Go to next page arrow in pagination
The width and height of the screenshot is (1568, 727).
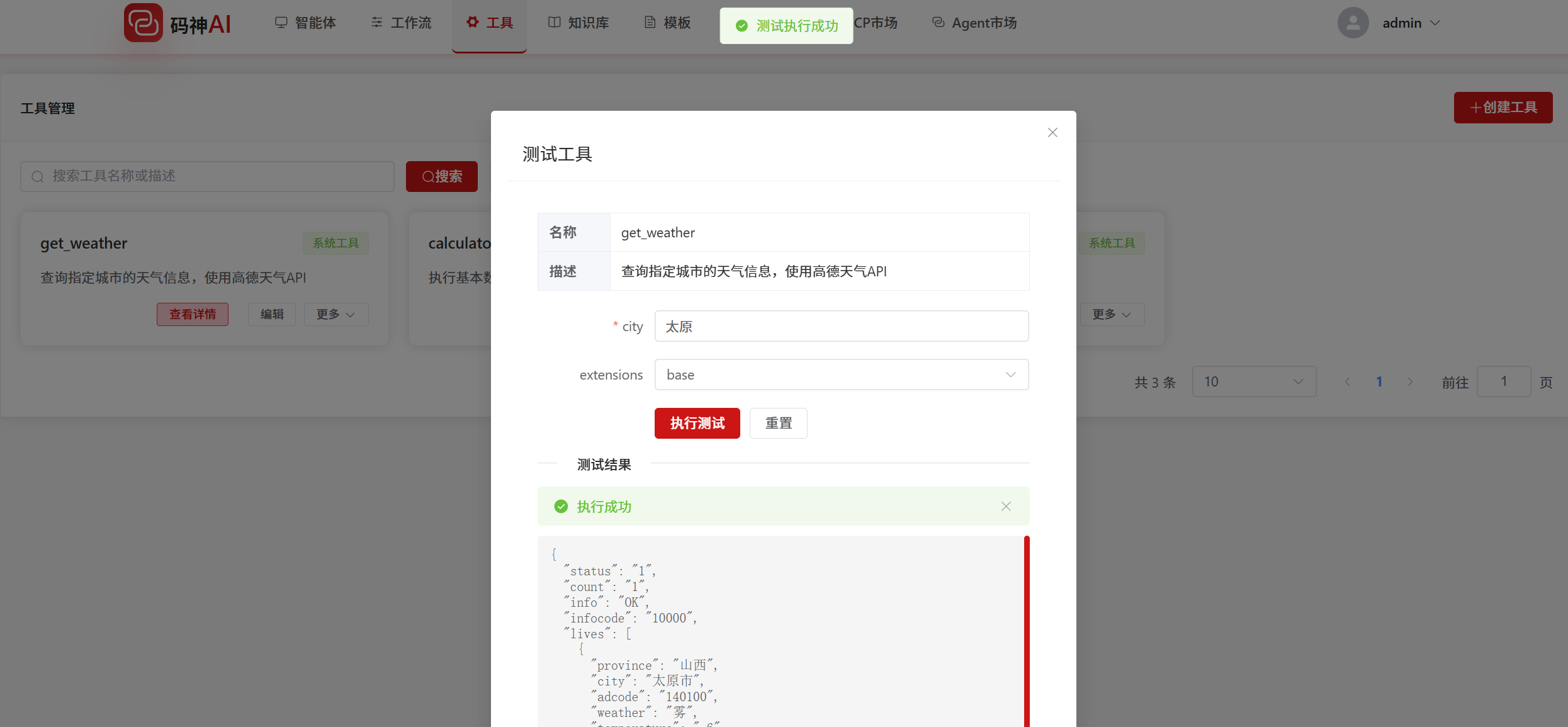[1410, 382]
